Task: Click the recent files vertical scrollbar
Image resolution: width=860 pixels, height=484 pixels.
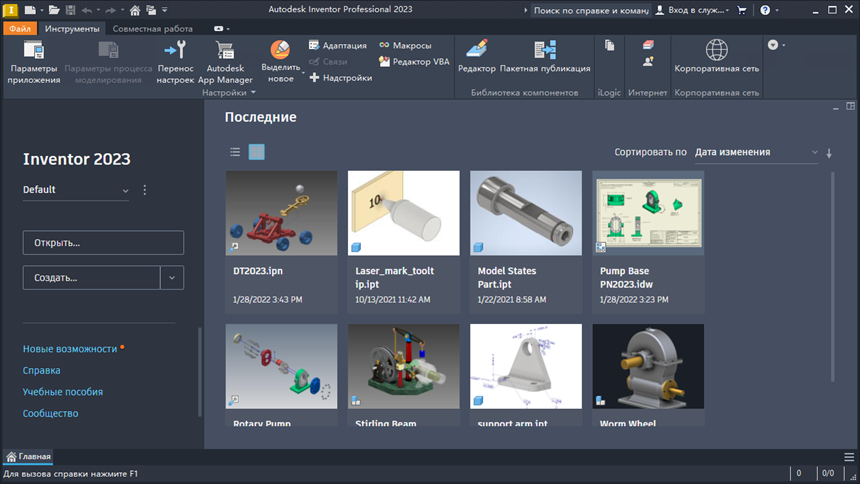Action: [833, 277]
